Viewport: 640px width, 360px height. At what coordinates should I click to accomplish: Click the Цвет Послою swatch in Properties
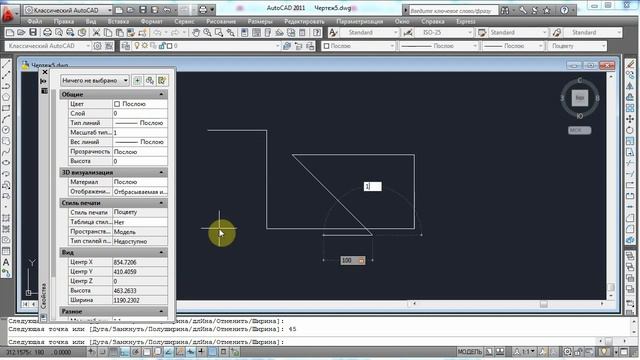pos(117,104)
